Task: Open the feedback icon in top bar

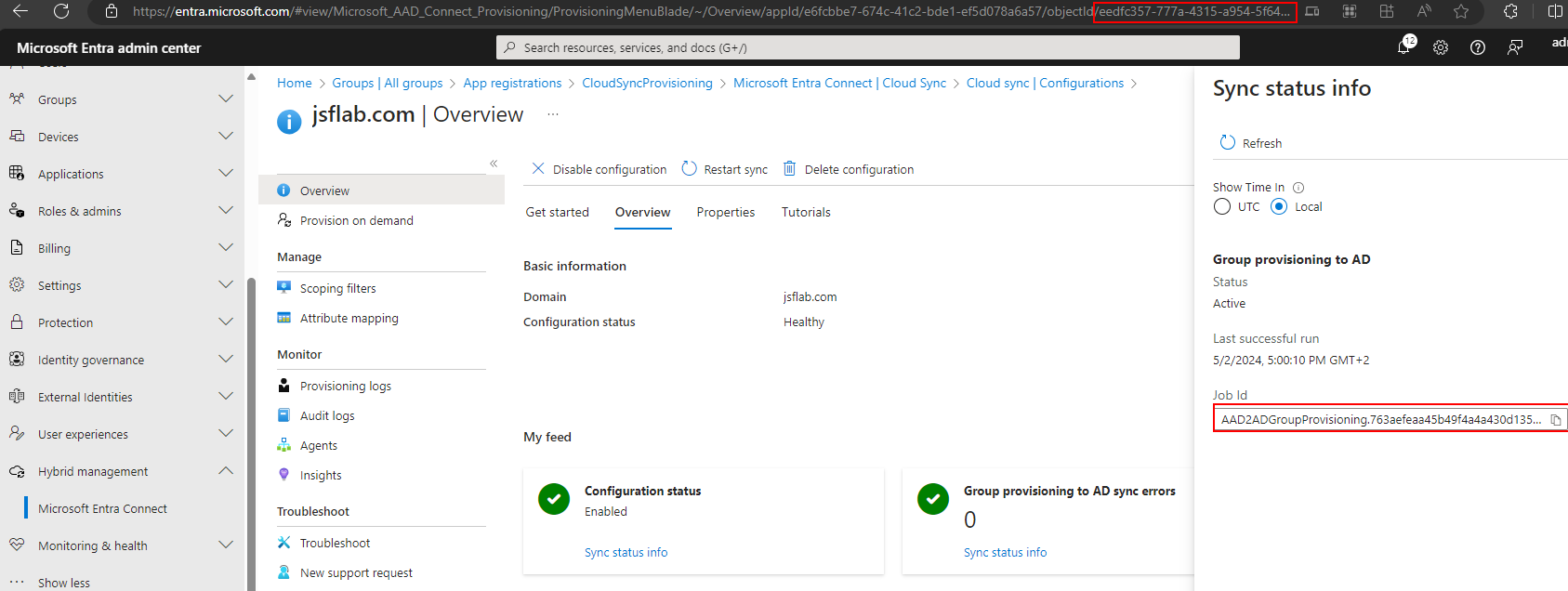Action: 1515,47
